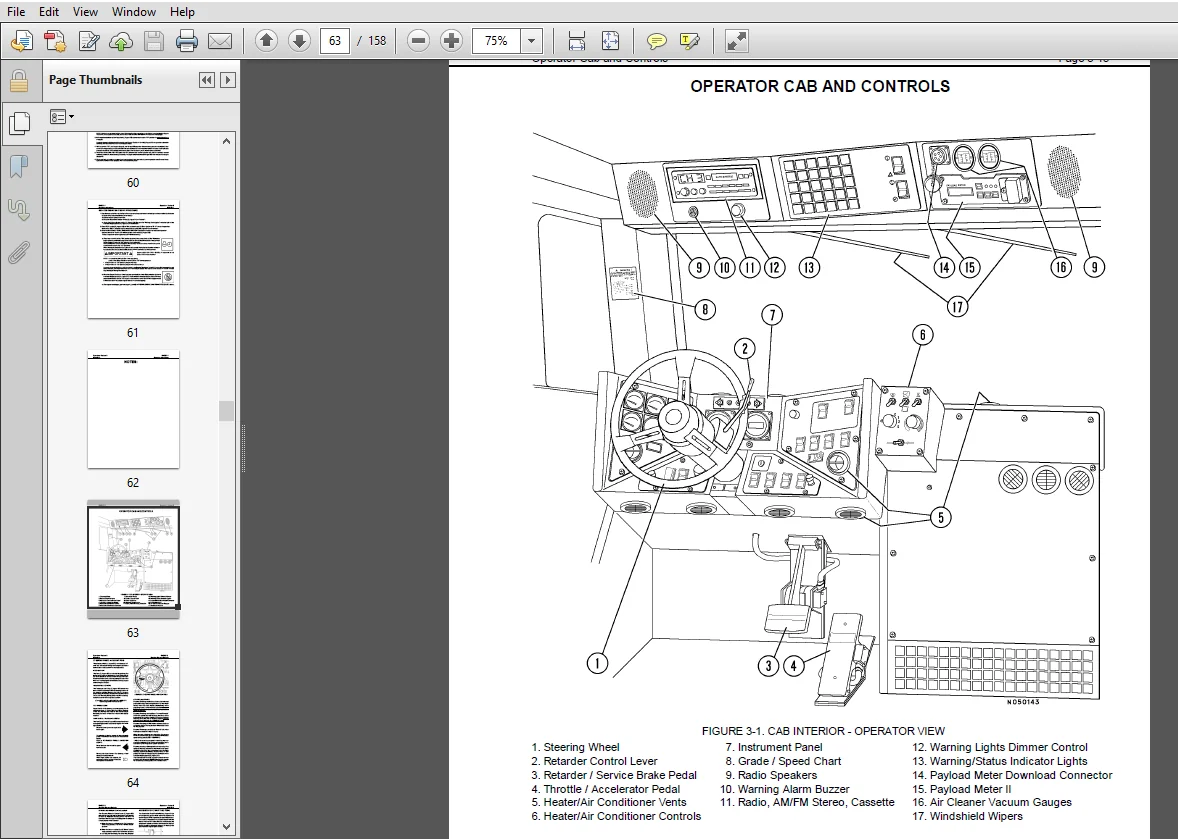The height and width of the screenshot is (839, 1178).
Task: Click the thumbnails scrollbar down arrow
Action: [x=227, y=826]
